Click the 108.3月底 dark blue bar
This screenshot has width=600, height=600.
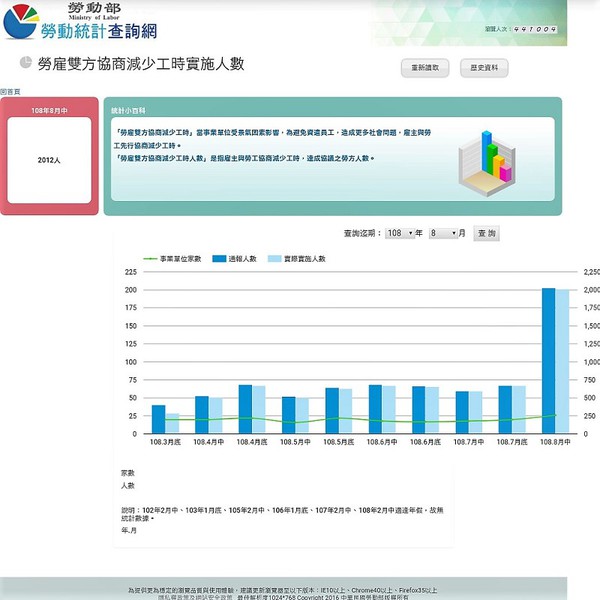click(158, 419)
